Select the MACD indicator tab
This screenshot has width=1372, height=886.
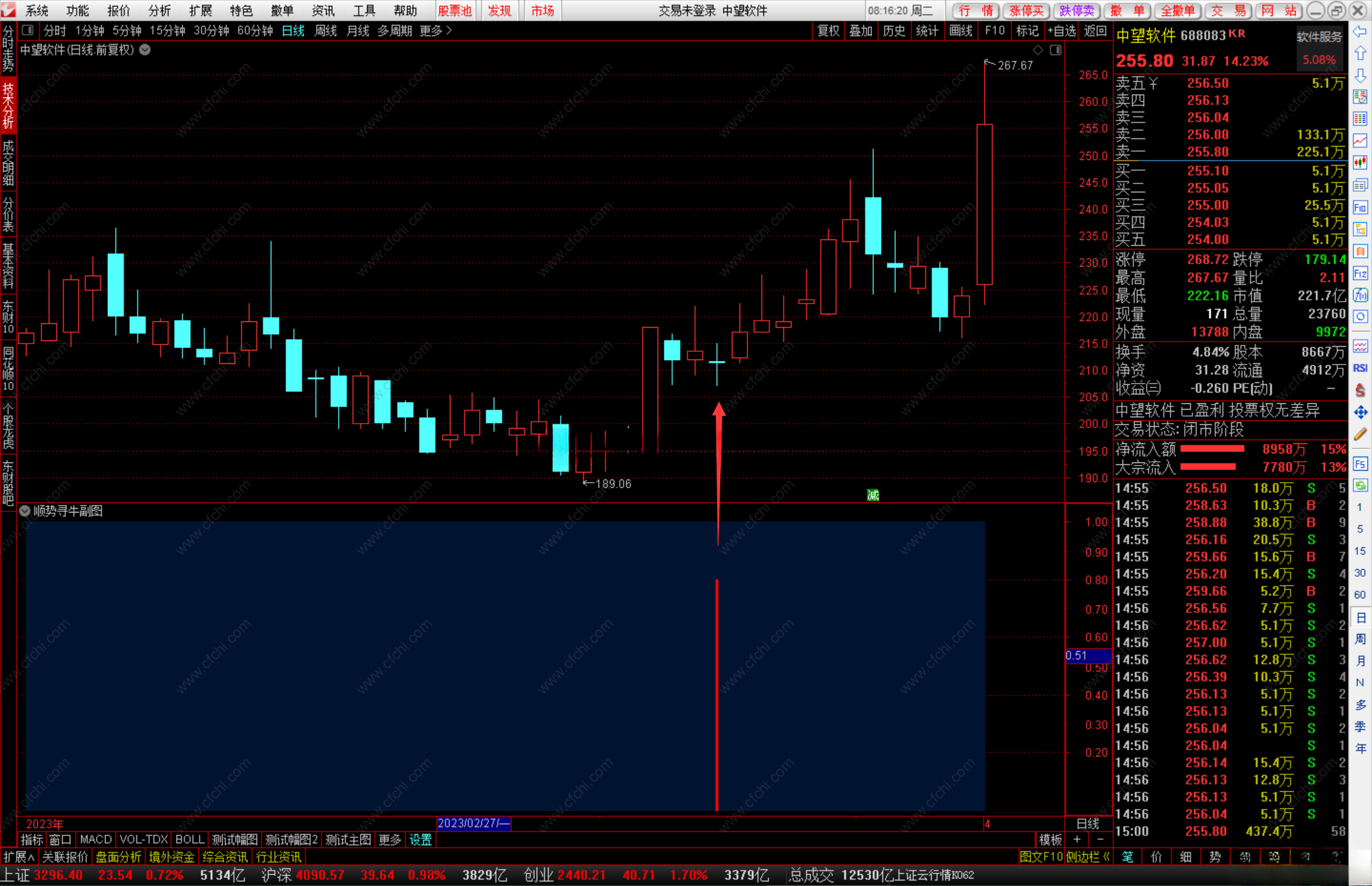(x=95, y=840)
